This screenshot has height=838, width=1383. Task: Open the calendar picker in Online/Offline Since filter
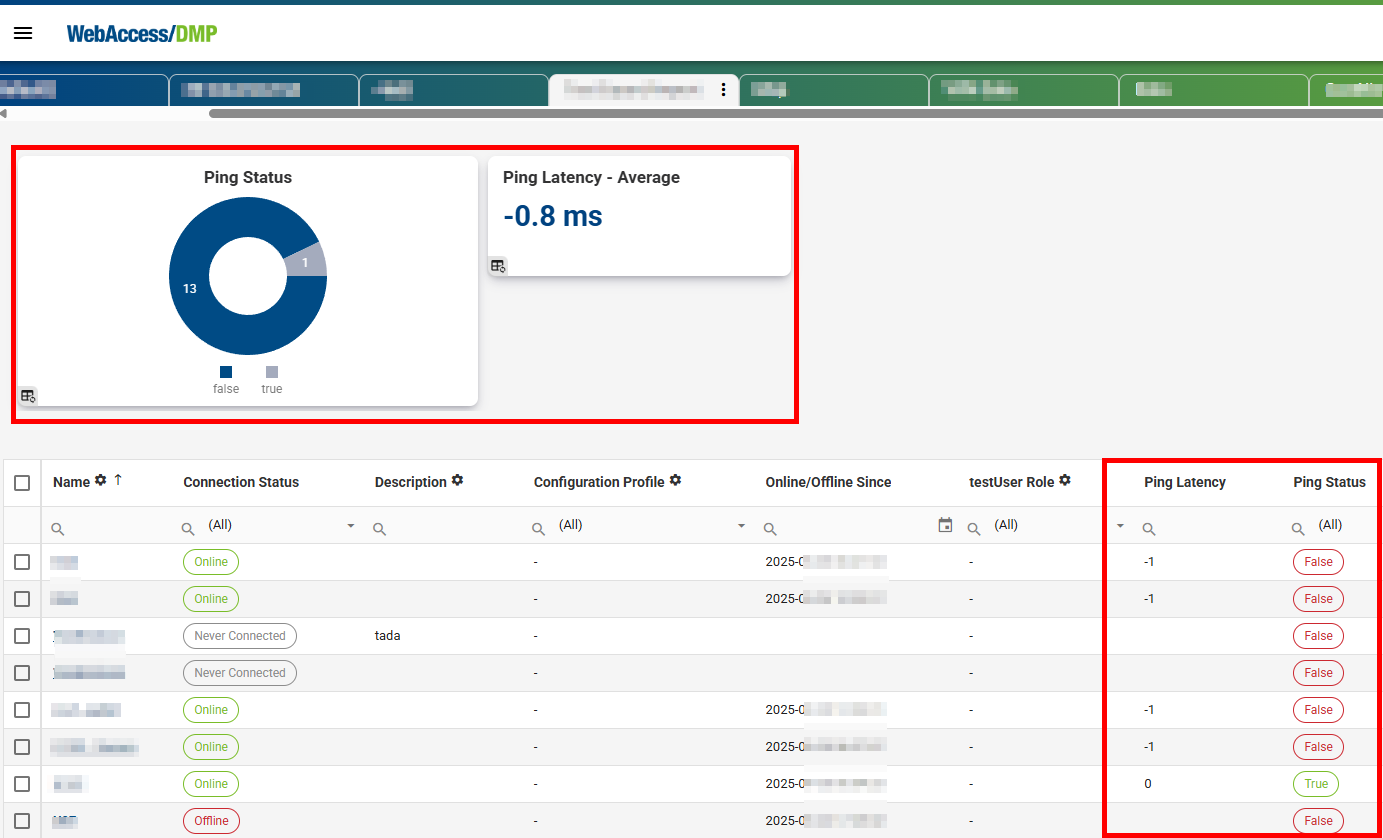point(944,524)
